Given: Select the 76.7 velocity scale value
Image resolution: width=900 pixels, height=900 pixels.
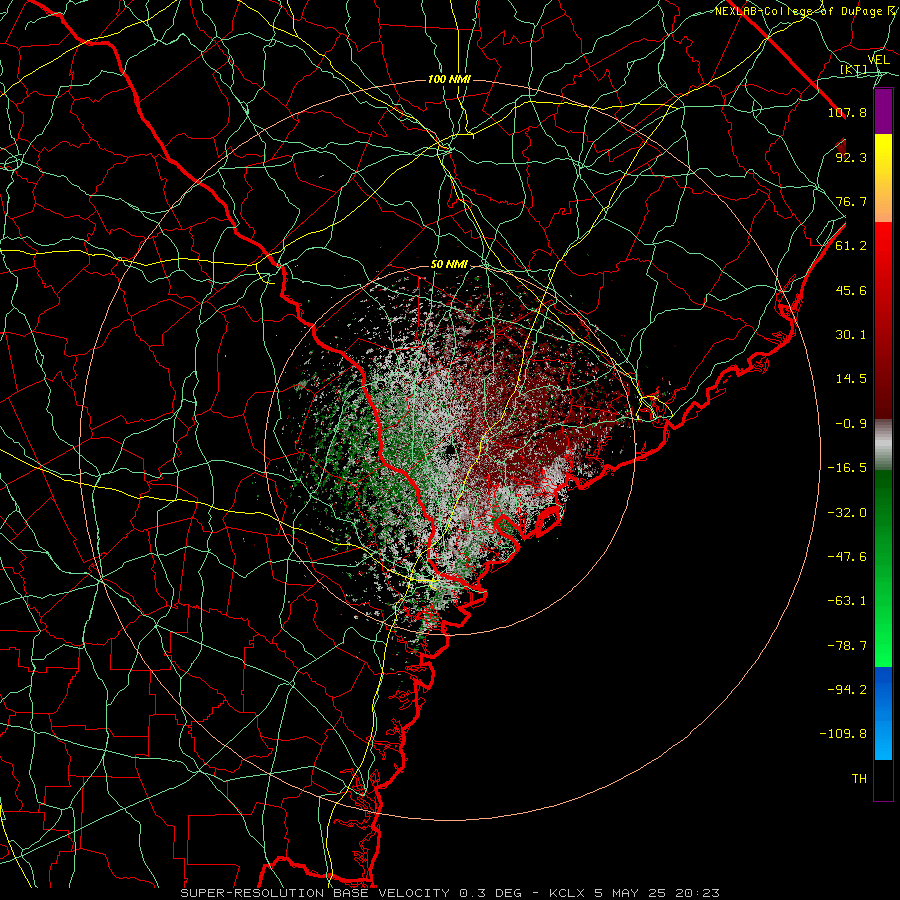Looking at the screenshot, I should coord(851,201).
